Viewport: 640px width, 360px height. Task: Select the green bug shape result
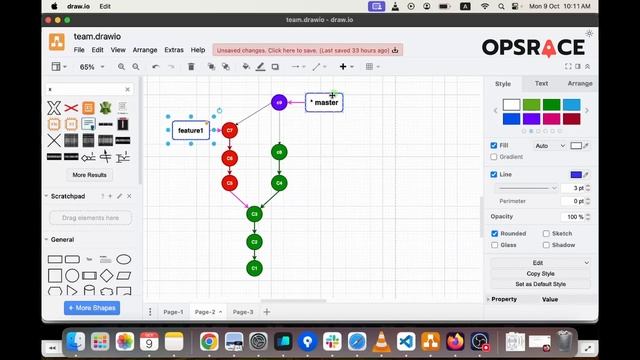coord(105,108)
